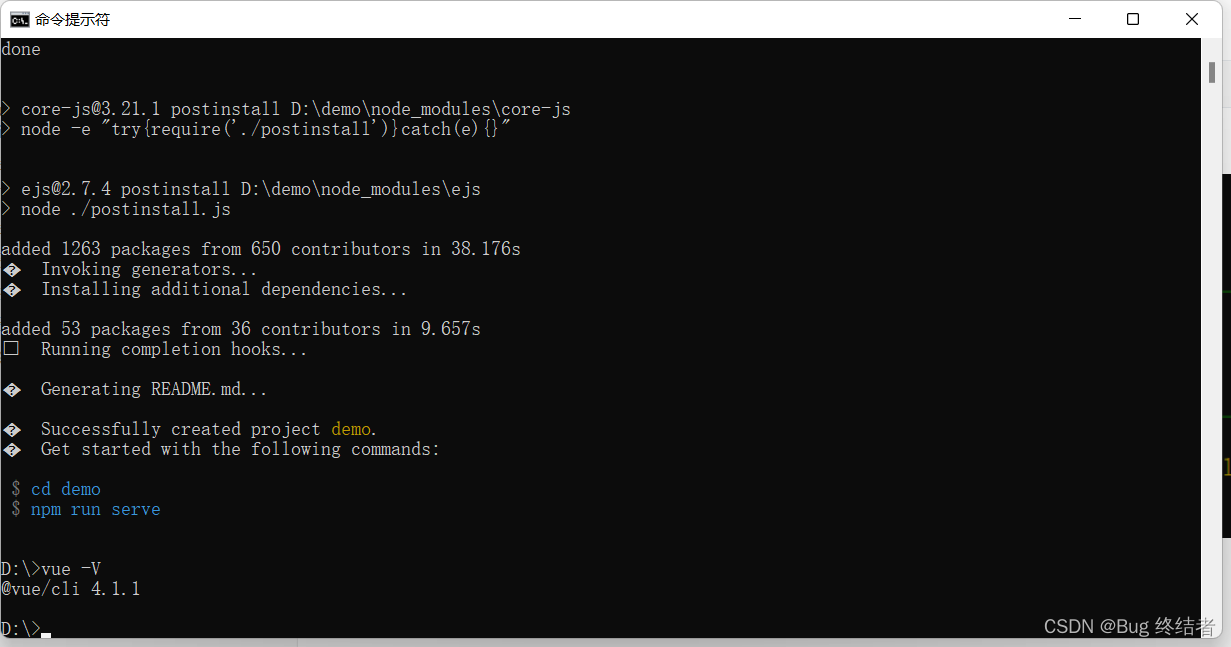Click the square glyph before 'Running completion hooks'
Viewport: 1231px width, 647px height.
click(11, 349)
